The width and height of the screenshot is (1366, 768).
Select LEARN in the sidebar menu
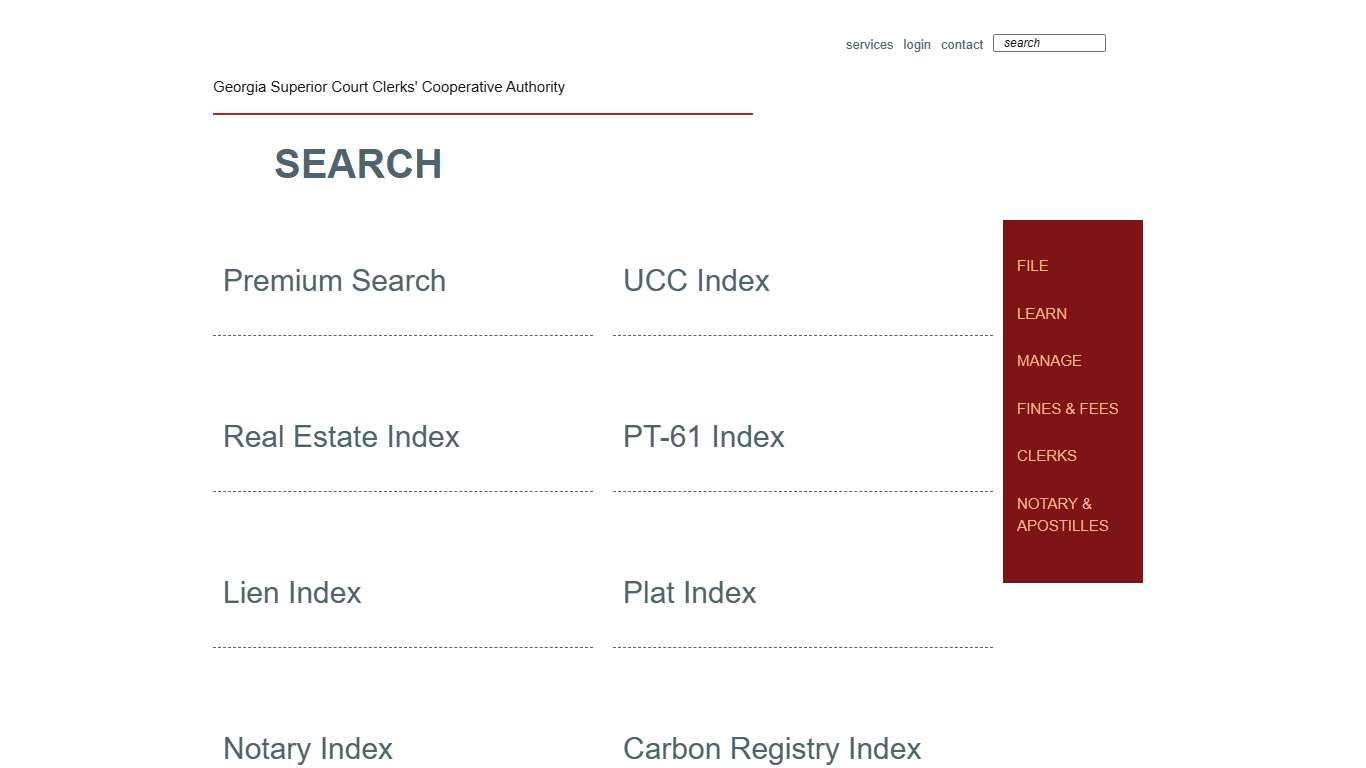(1042, 314)
